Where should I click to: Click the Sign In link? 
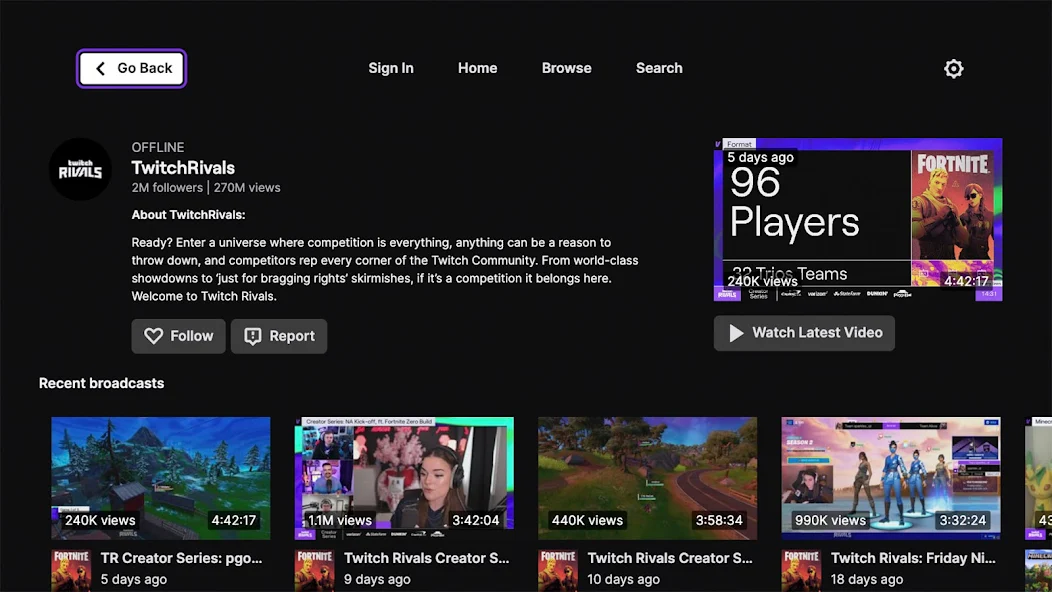point(391,68)
